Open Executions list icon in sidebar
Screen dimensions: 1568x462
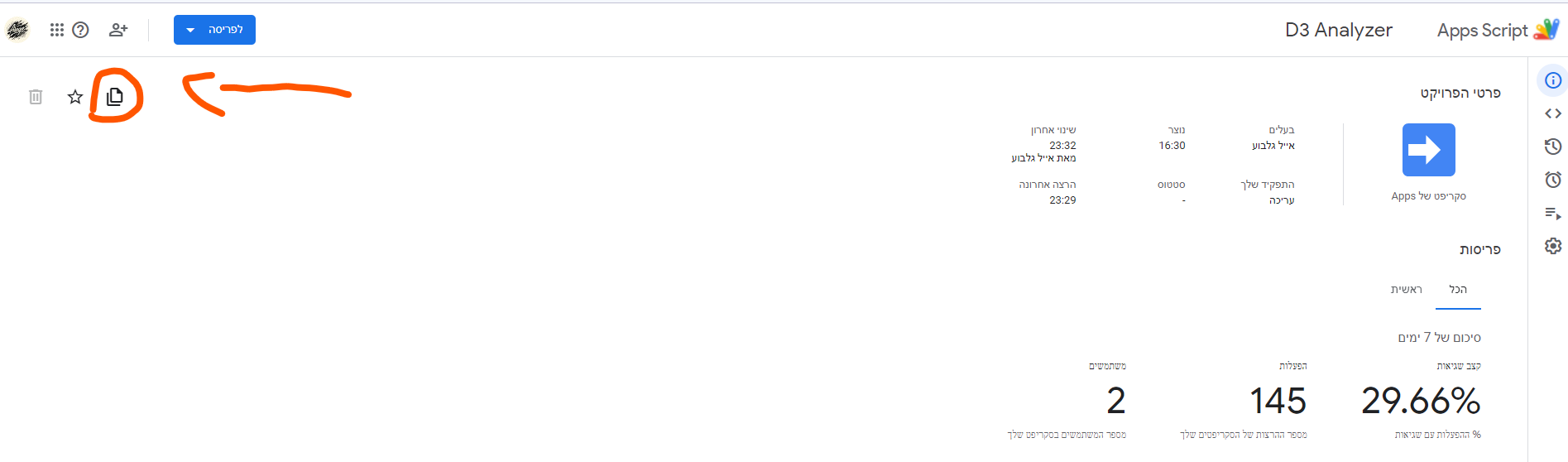tap(1553, 214)
